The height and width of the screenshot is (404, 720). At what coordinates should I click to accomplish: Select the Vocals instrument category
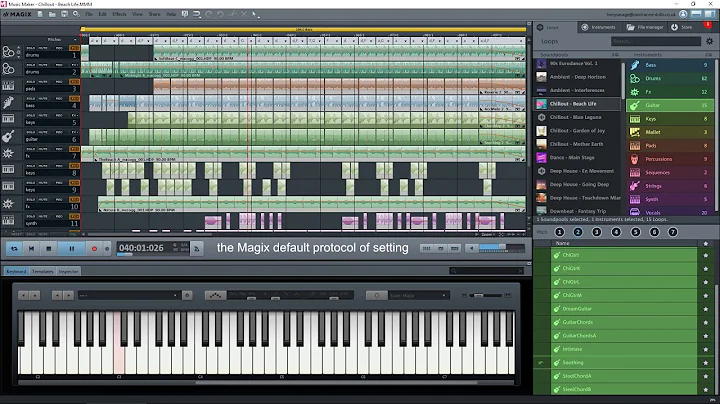click(670, 212)
